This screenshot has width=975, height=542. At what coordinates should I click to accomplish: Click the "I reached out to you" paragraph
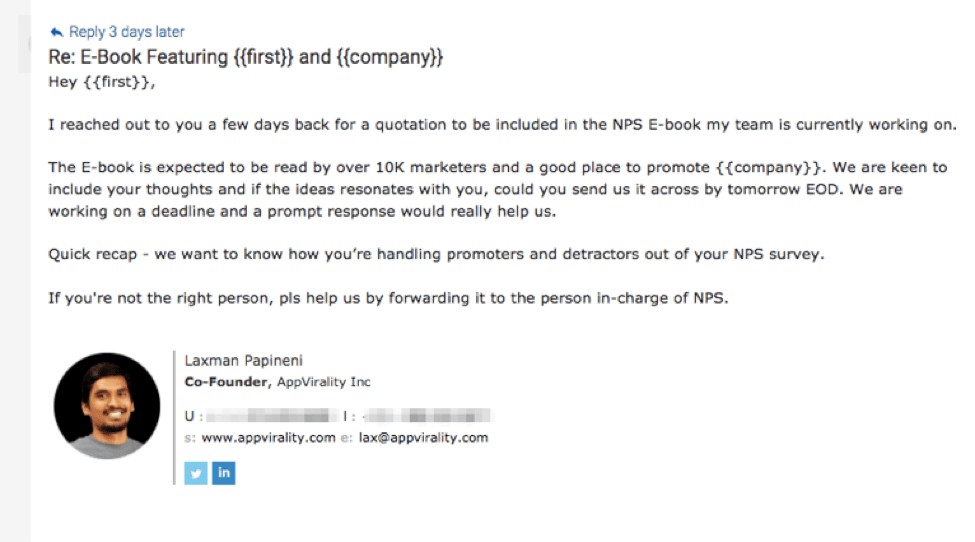click(502, 124)
